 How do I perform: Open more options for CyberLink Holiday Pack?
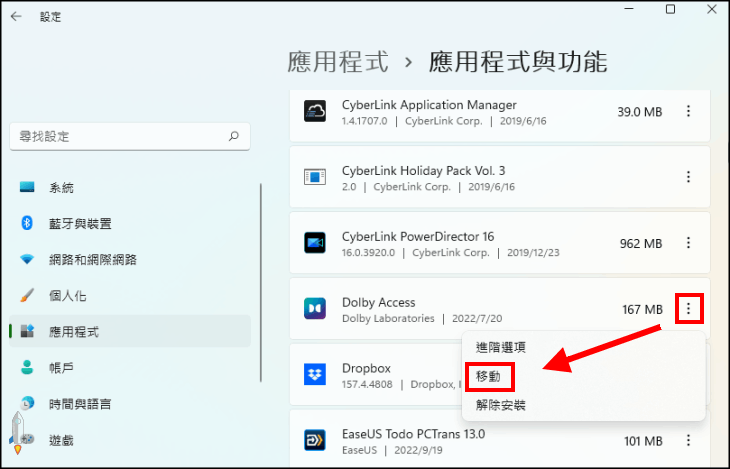pyautogui.click(x=688, y=177)
